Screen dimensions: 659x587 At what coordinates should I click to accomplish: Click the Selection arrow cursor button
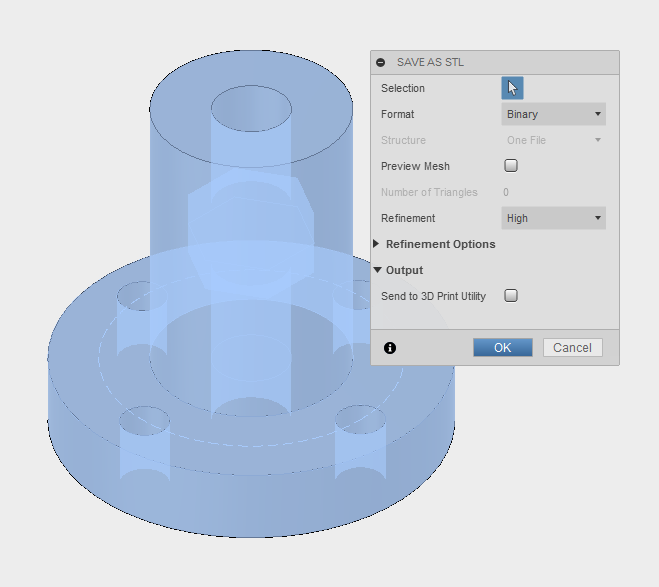point(512,88)
